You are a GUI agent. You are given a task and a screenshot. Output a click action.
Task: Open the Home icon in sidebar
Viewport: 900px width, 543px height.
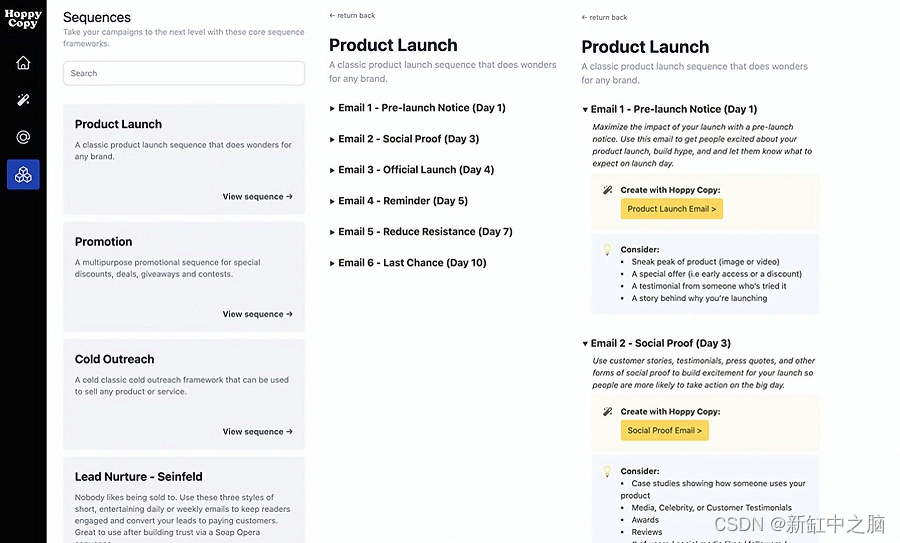pos(23,63)
